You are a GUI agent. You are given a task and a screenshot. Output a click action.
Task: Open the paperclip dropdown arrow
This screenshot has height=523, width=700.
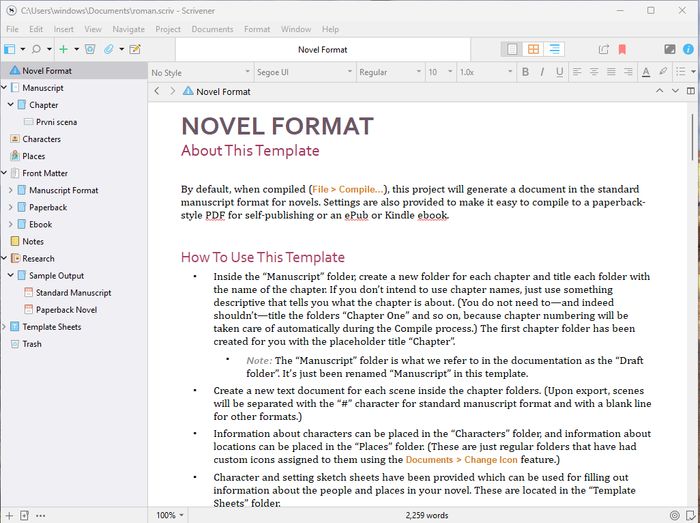click(x=121, y=49)
